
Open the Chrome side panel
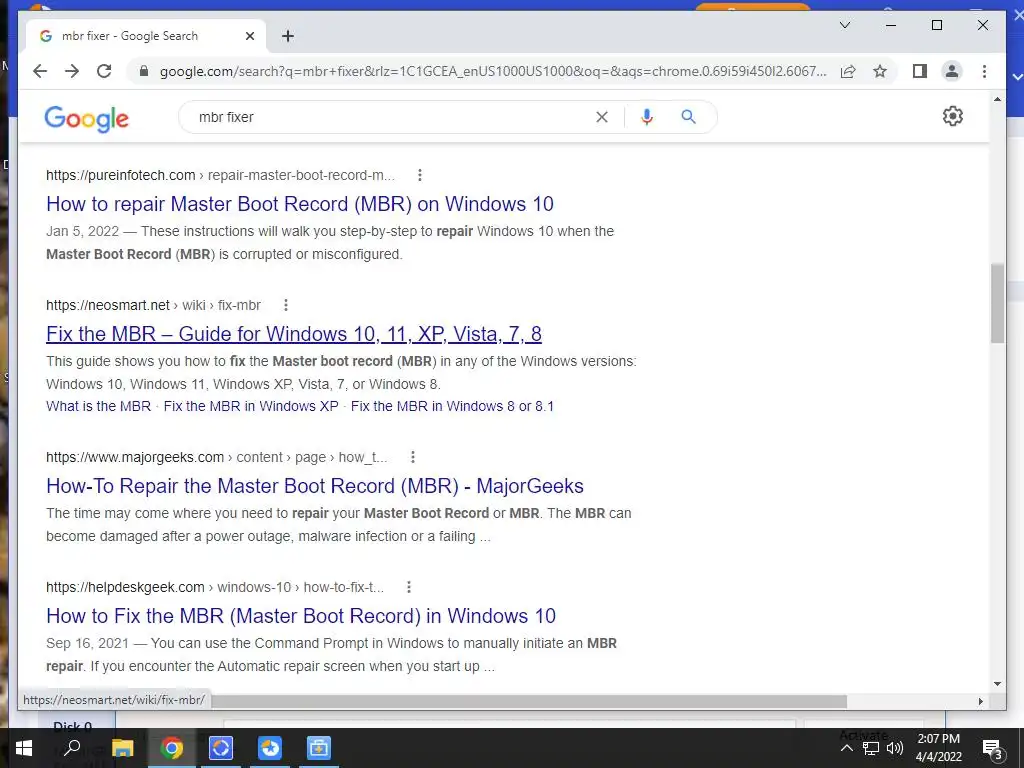[920, 71]
